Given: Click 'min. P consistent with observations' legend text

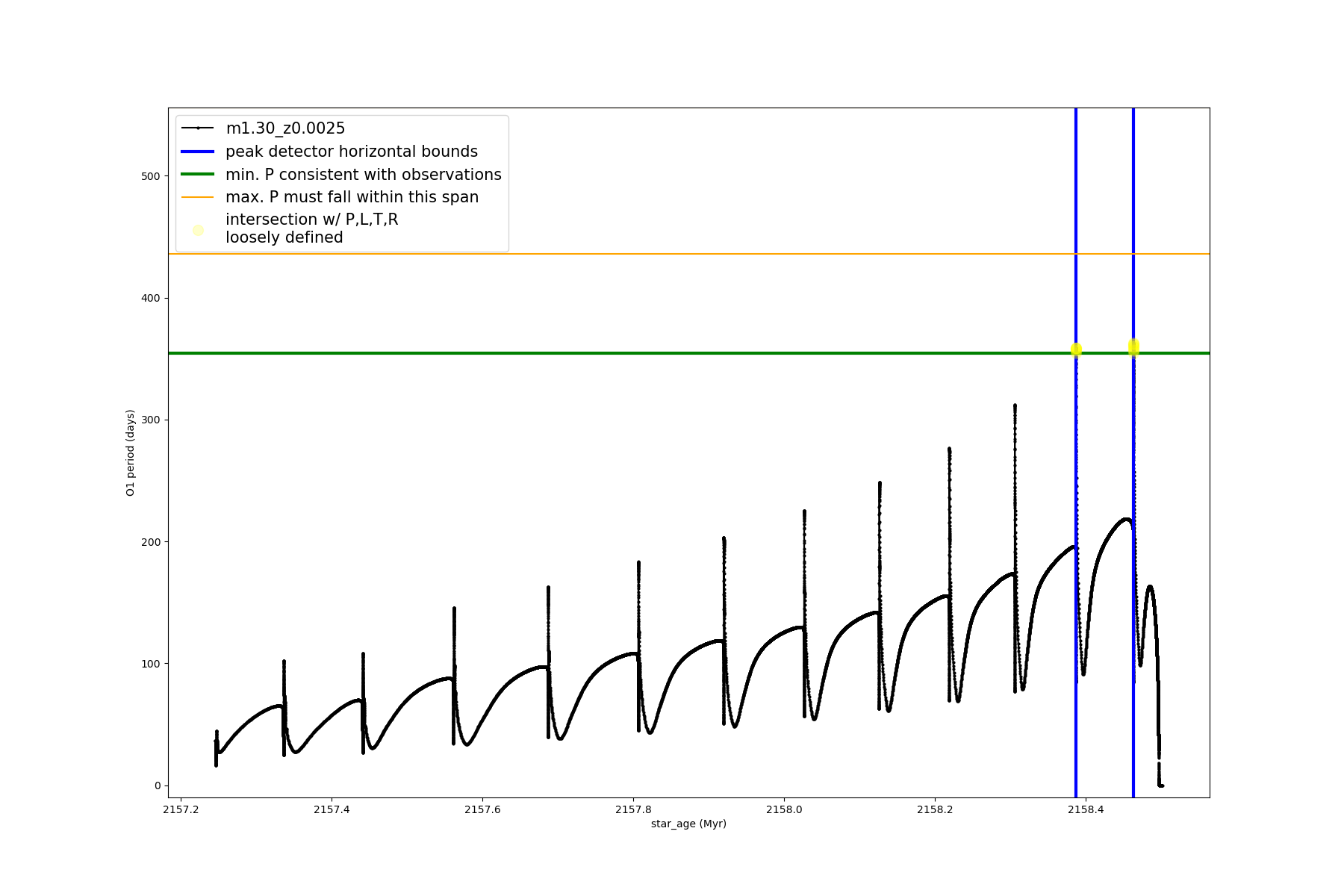Looking at the screenshot, I should [x=363, y=175].
